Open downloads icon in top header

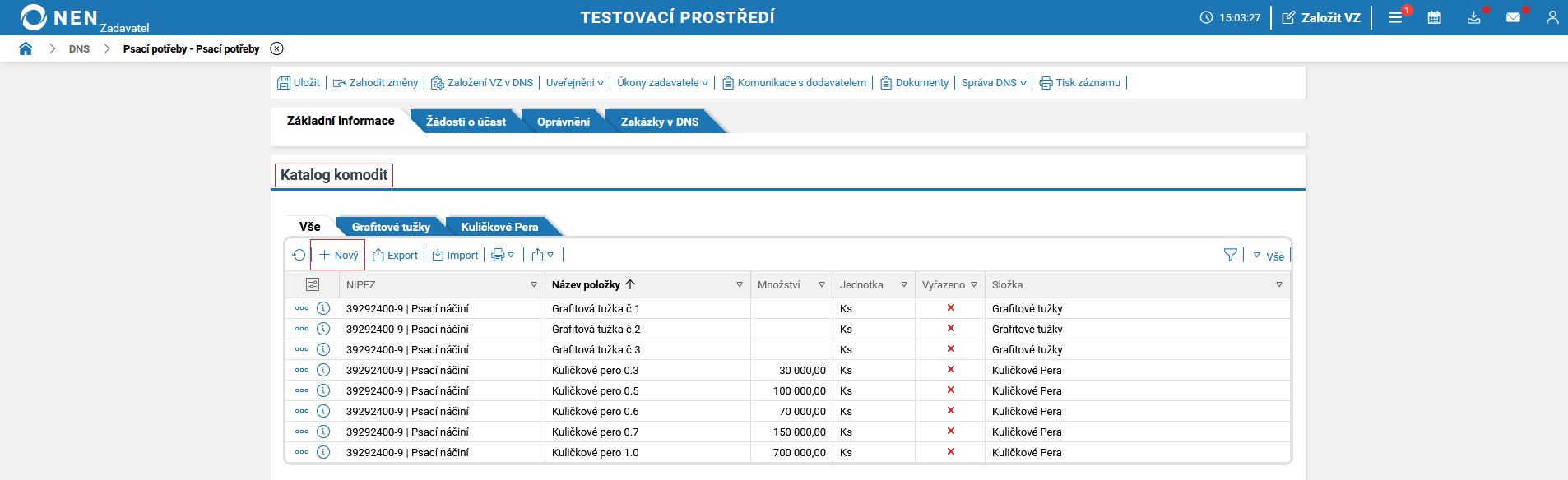(1473, 17)
